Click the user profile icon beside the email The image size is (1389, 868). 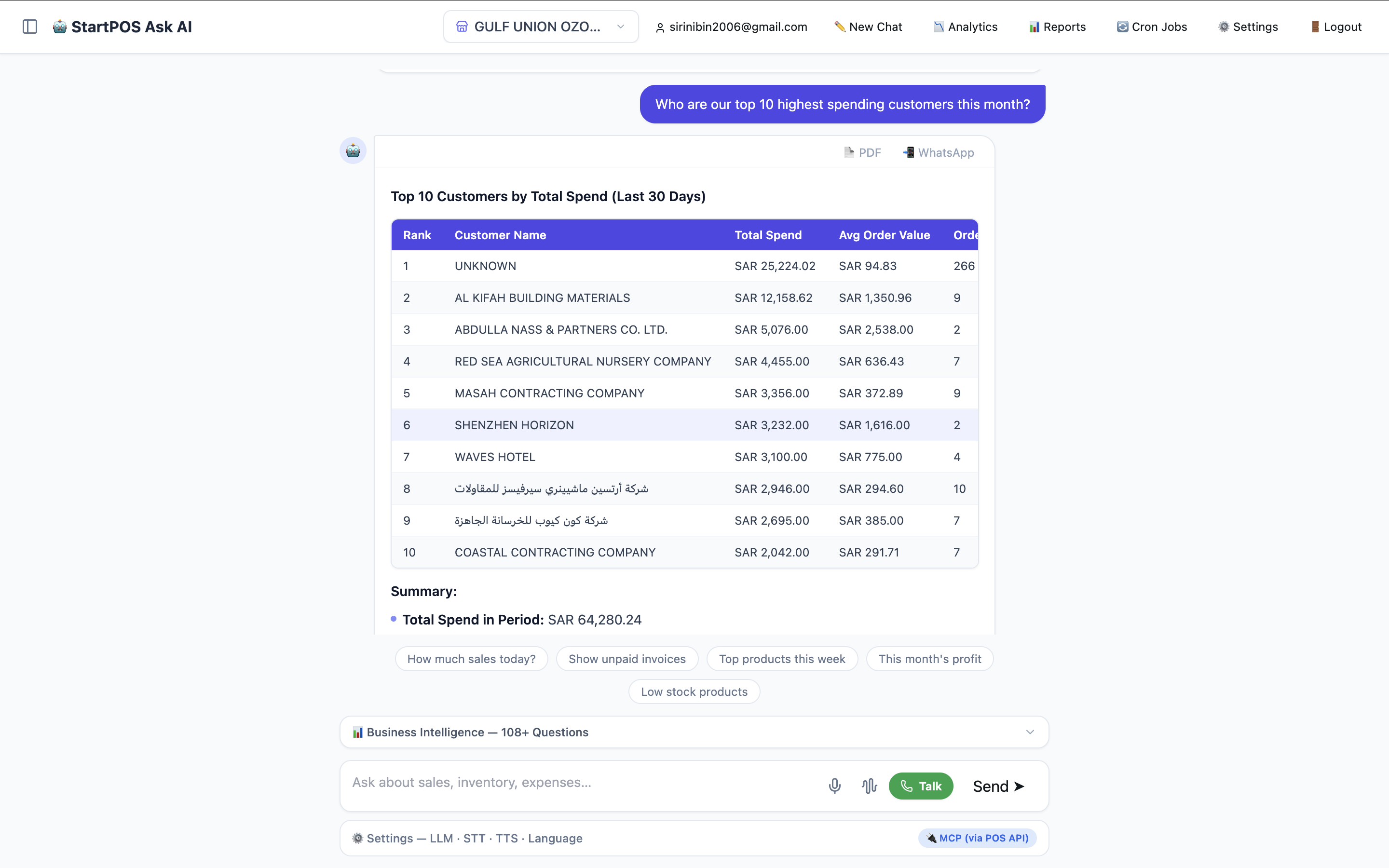pyautogui.click(x=660, y=27)
